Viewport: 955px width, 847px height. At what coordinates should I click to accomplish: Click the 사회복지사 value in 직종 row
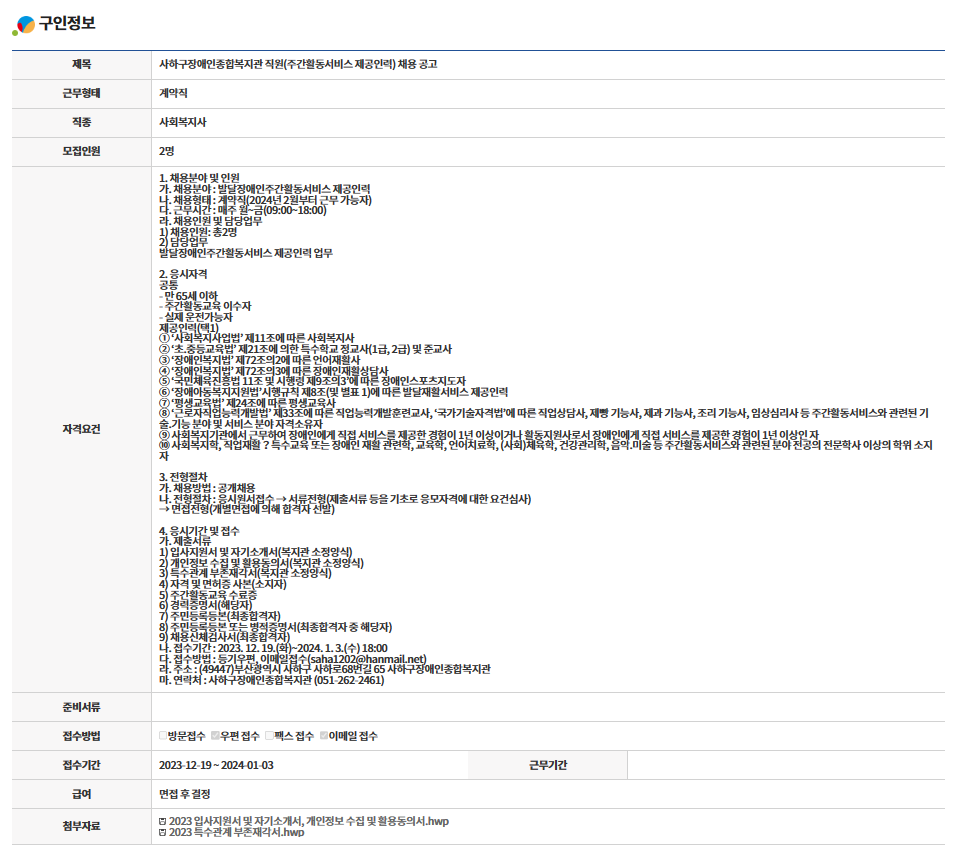pyautogui.click(x=182, y=122)
